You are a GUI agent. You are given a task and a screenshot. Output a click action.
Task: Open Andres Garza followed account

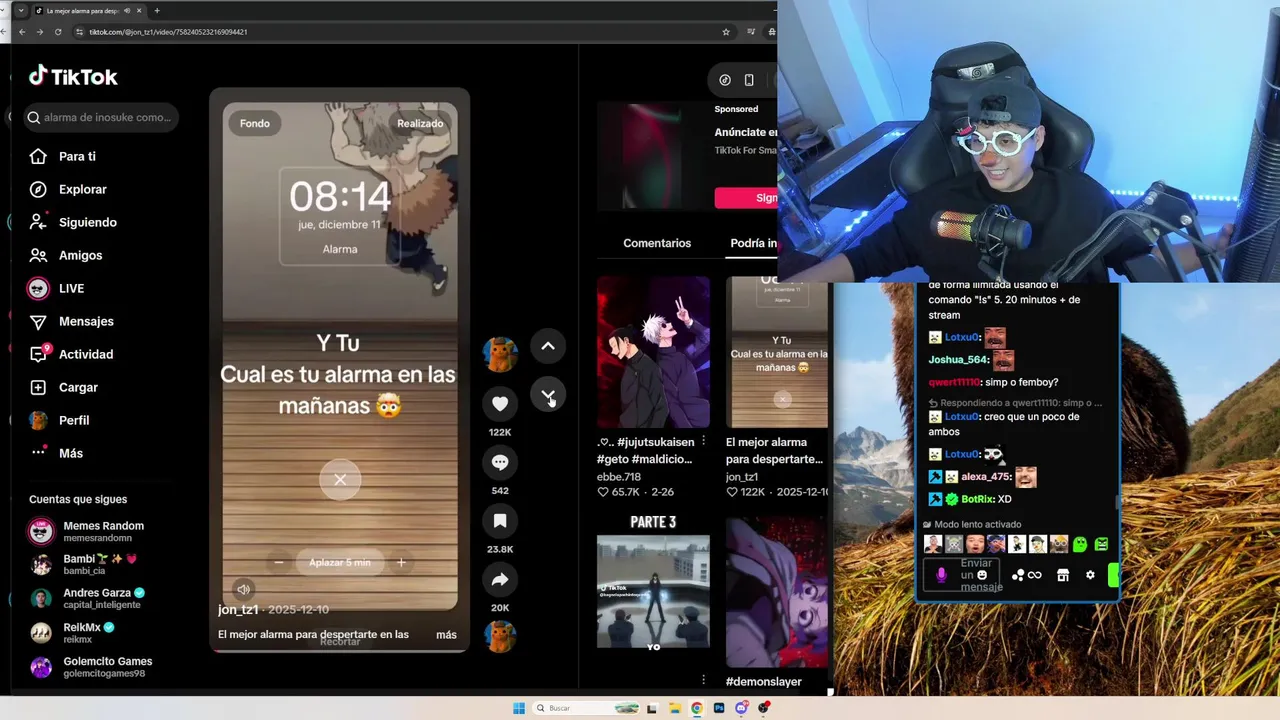coord(104,598)
